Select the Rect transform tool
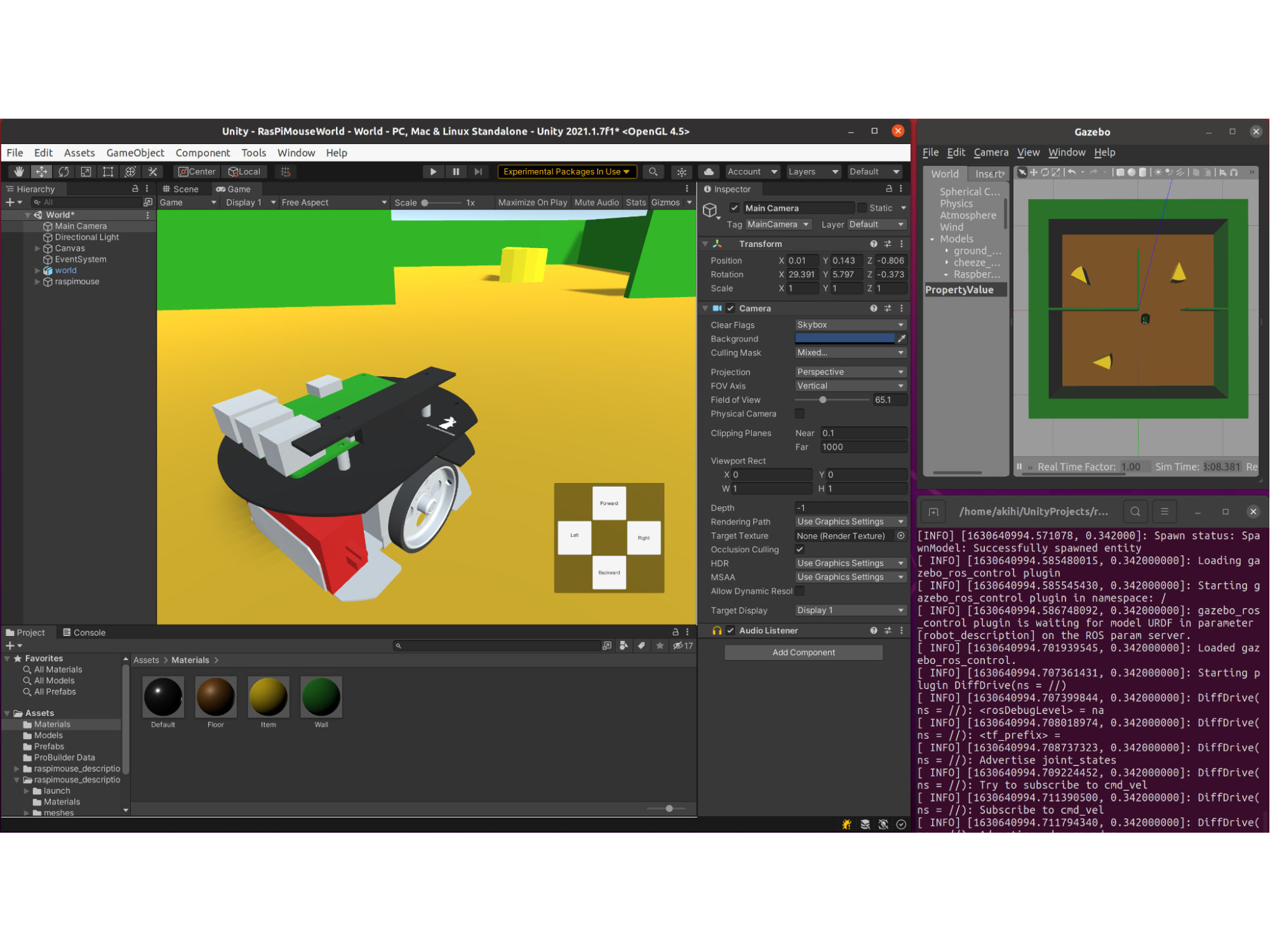The width and height of the screenshot is (1270, 952). point(107,171)
